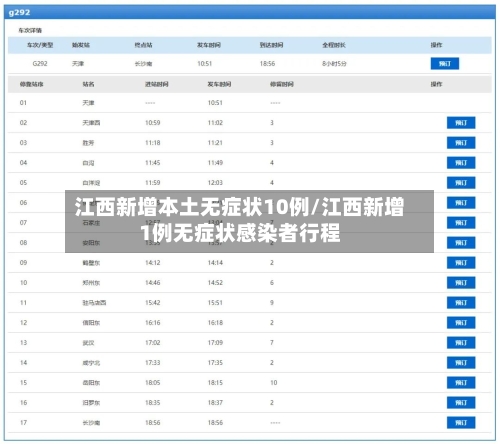This screenshot has height=444, width=500.
Task: Click station name 长沙南 in row 17
Action: pyautogui.click(x=91, y=423)
